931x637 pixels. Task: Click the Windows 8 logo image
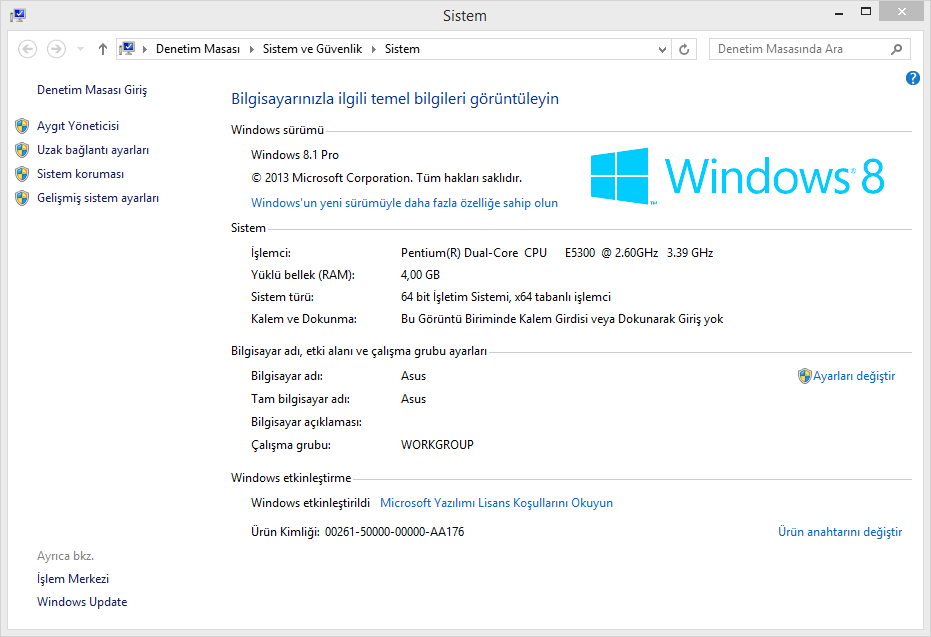click(737, 176)
